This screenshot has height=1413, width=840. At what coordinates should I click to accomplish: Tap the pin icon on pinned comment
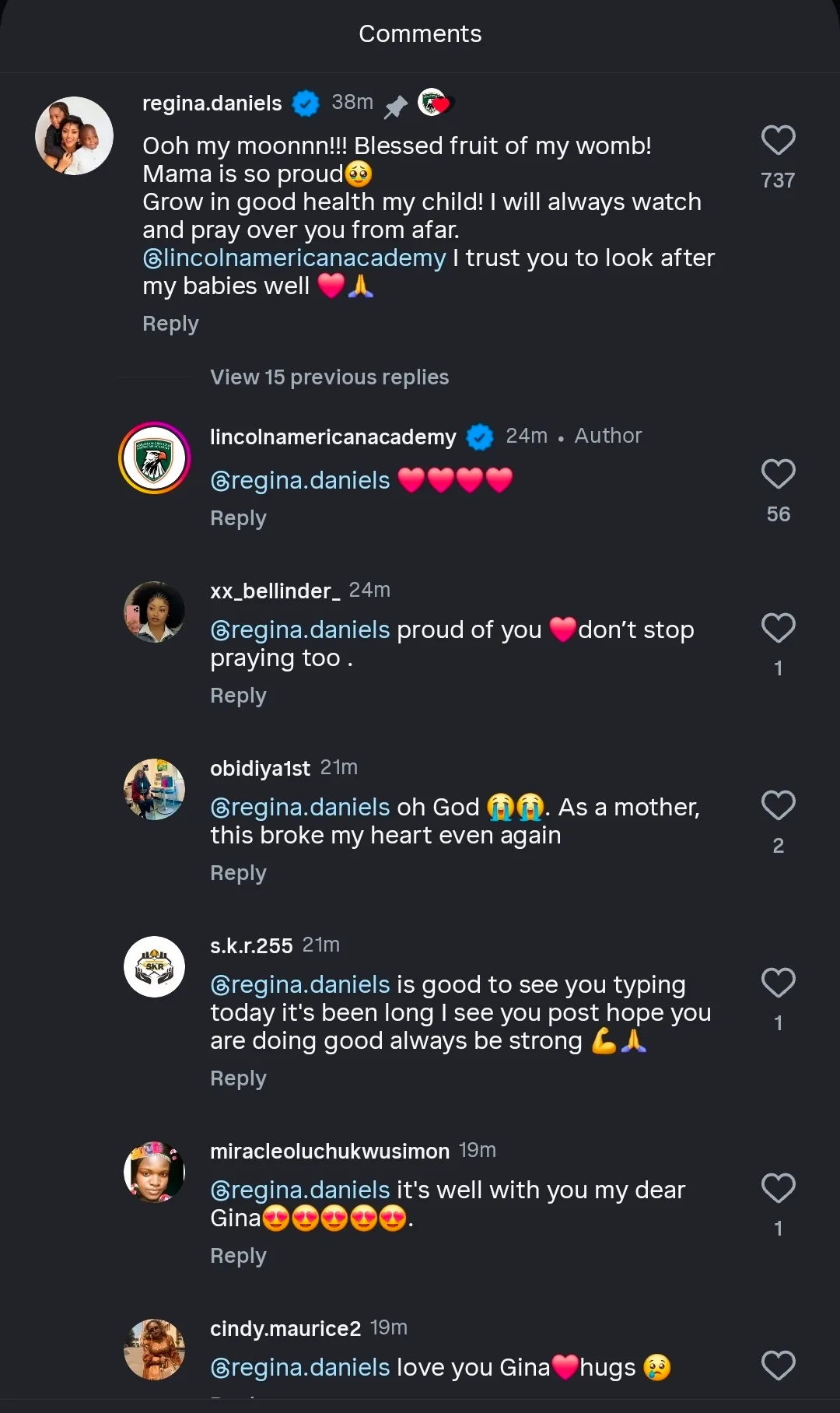(396, 106)
